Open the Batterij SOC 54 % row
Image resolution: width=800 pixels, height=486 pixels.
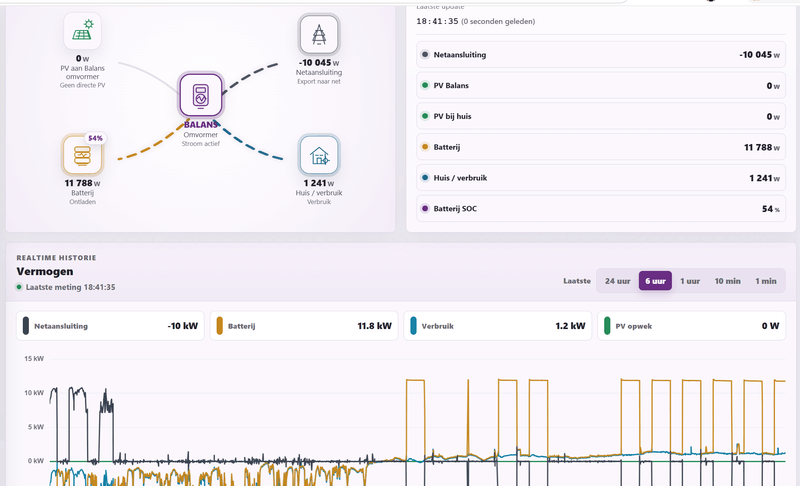(601, 209)
